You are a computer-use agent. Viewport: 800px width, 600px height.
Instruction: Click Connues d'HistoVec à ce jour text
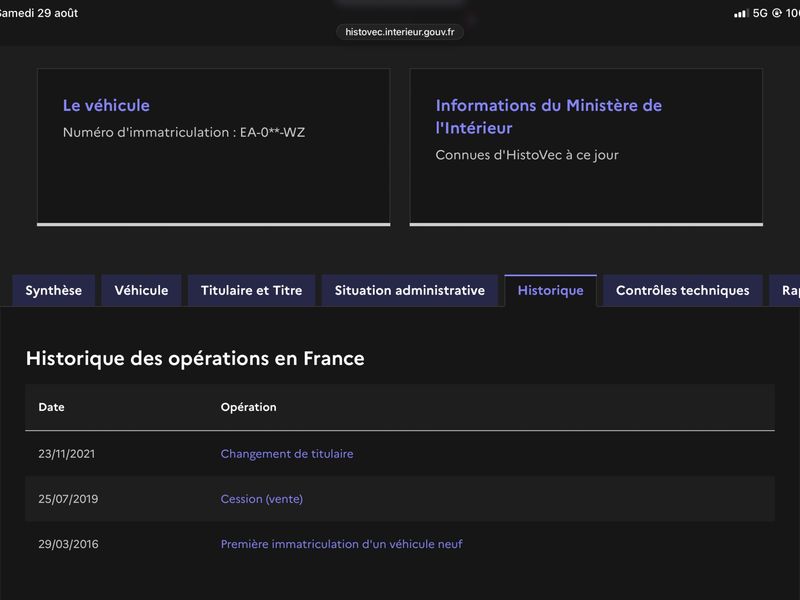click(527, 155)
